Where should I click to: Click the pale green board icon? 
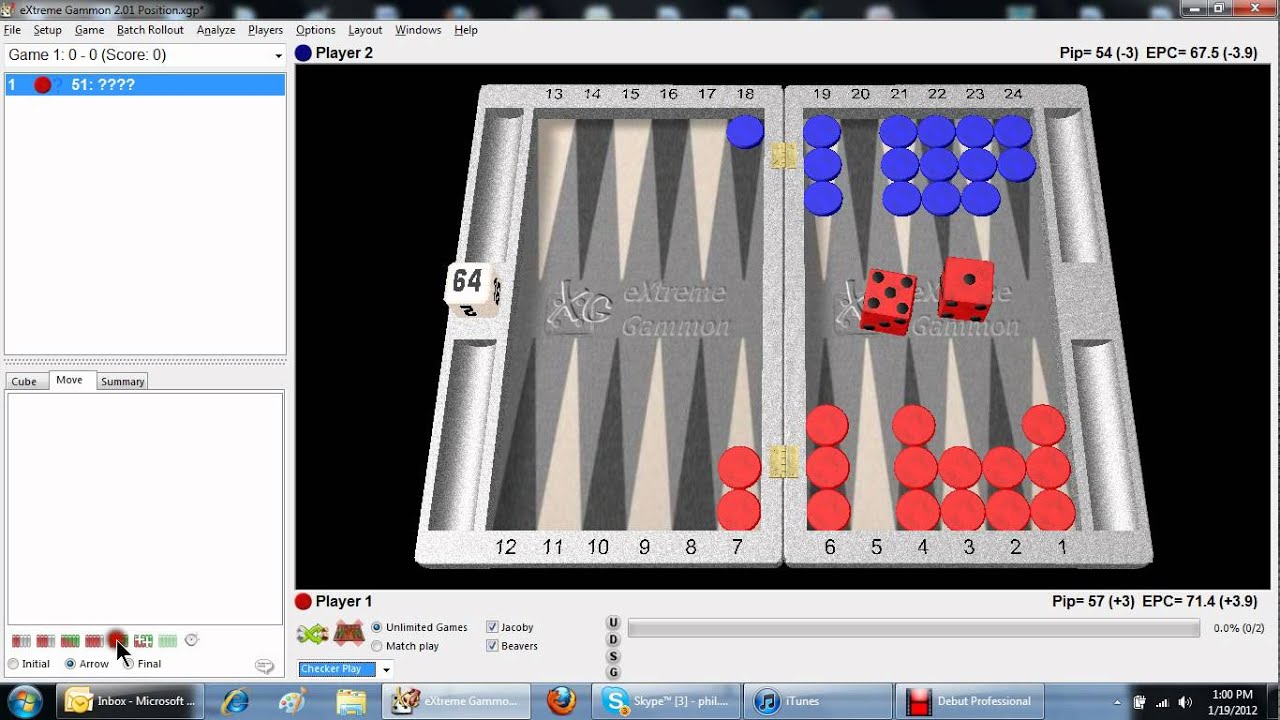[167, 641]
